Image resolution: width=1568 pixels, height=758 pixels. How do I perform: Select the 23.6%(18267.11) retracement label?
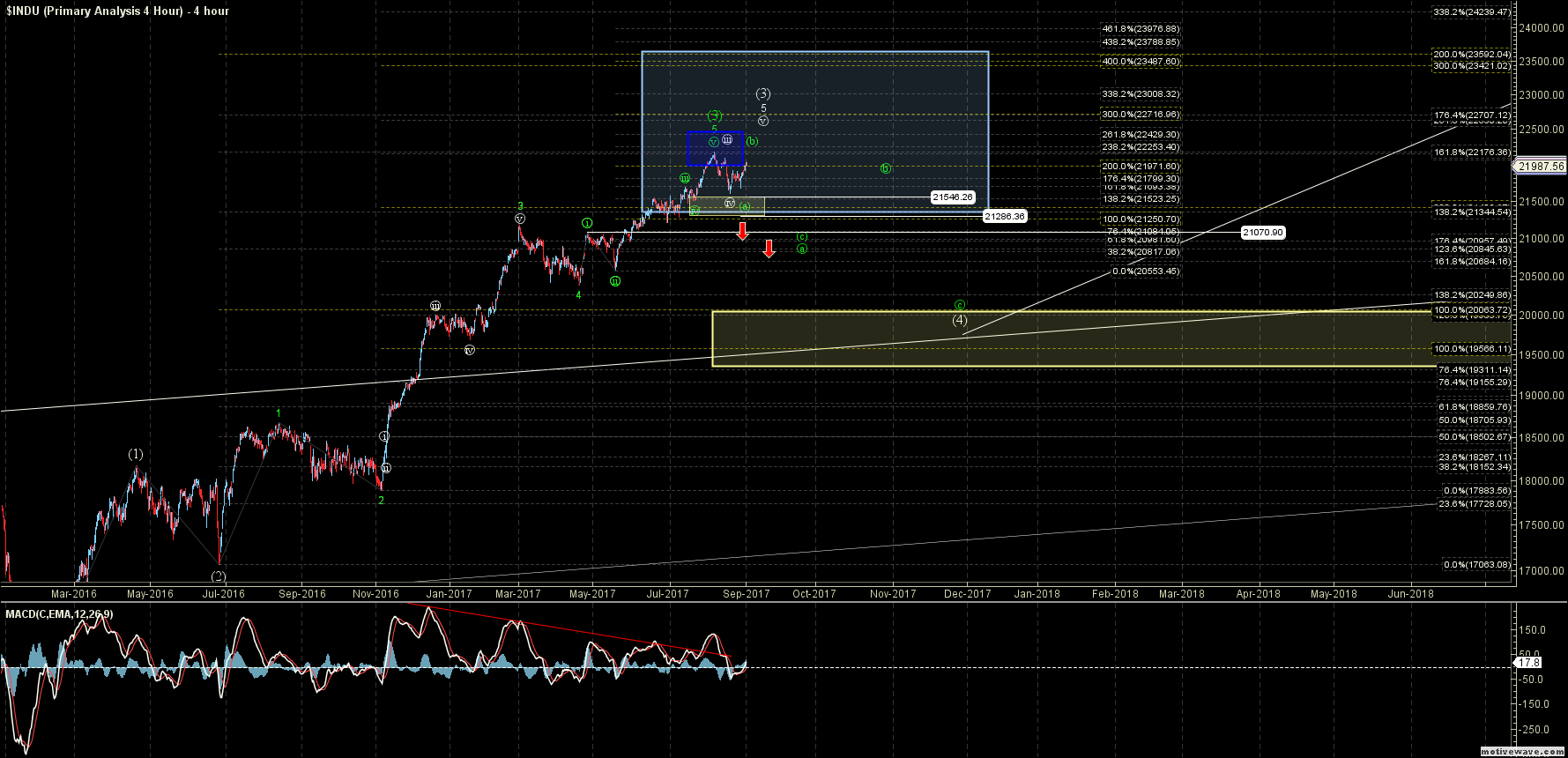click(x=1475, y=457)
